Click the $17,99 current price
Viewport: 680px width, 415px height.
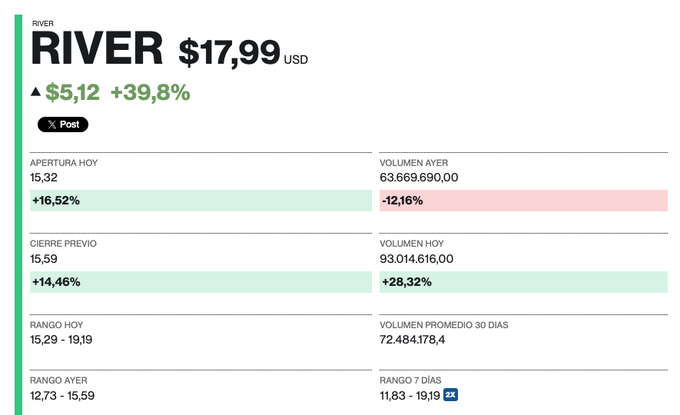tap(229, 53)
